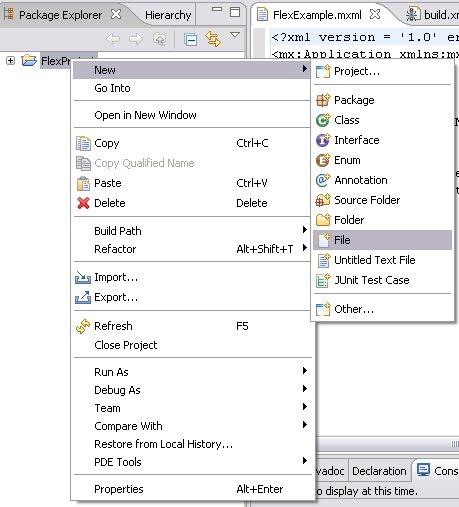This screenshot has width=459, height=507.
Task: Click the F5 shortcut label
Action: 242,326
